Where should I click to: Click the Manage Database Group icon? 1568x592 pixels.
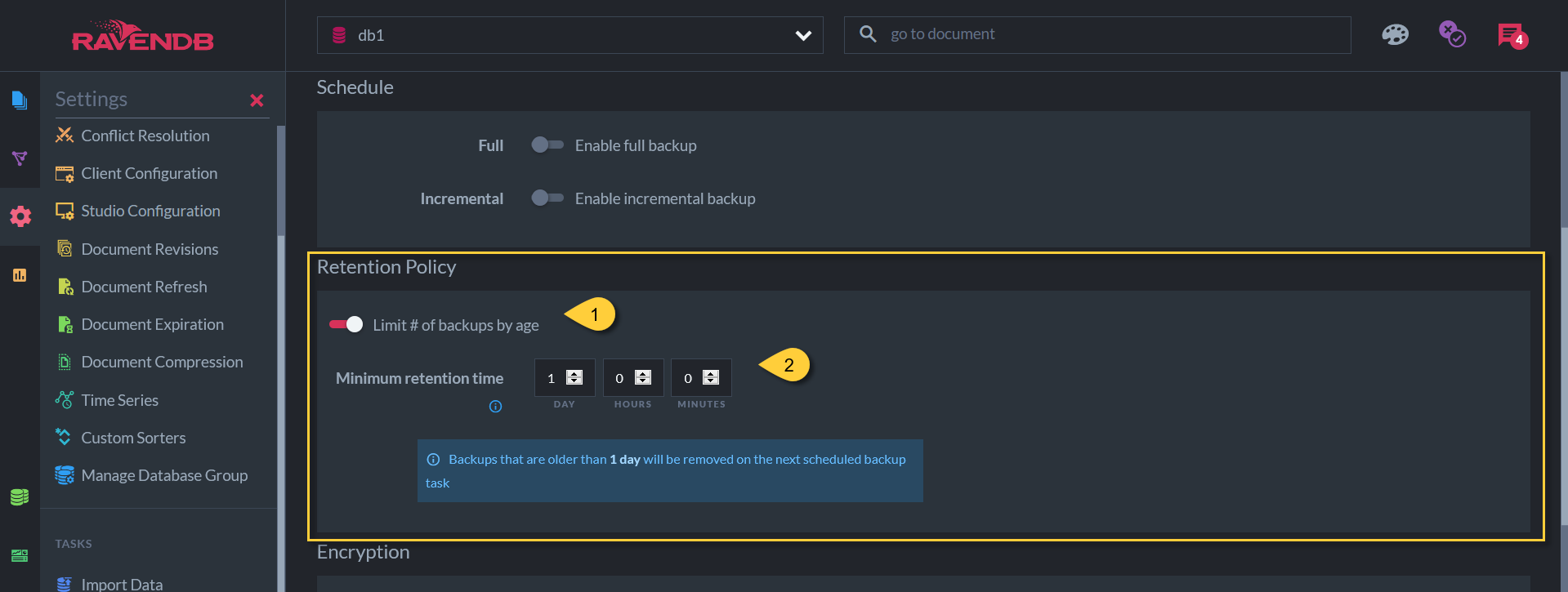[x=65, y=474]
